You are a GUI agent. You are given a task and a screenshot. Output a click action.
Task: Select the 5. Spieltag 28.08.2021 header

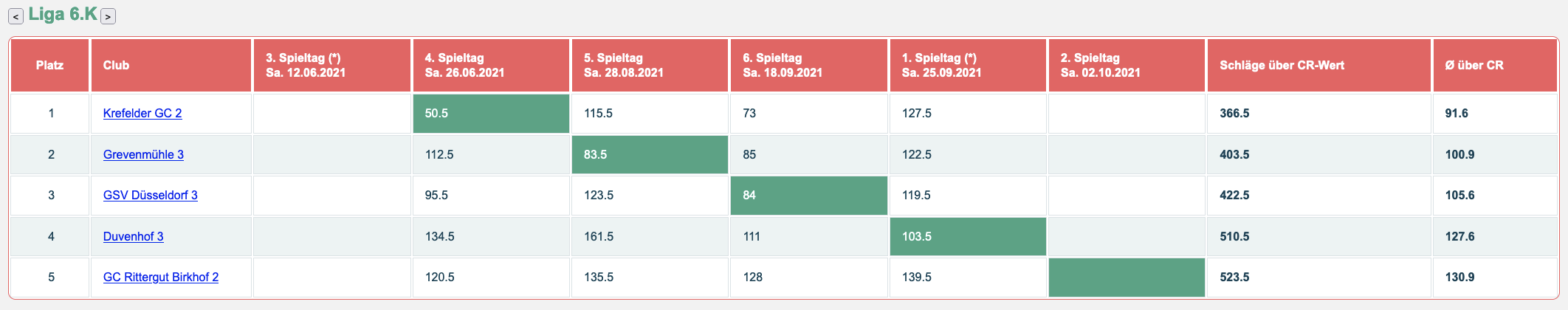click(624, 65)
